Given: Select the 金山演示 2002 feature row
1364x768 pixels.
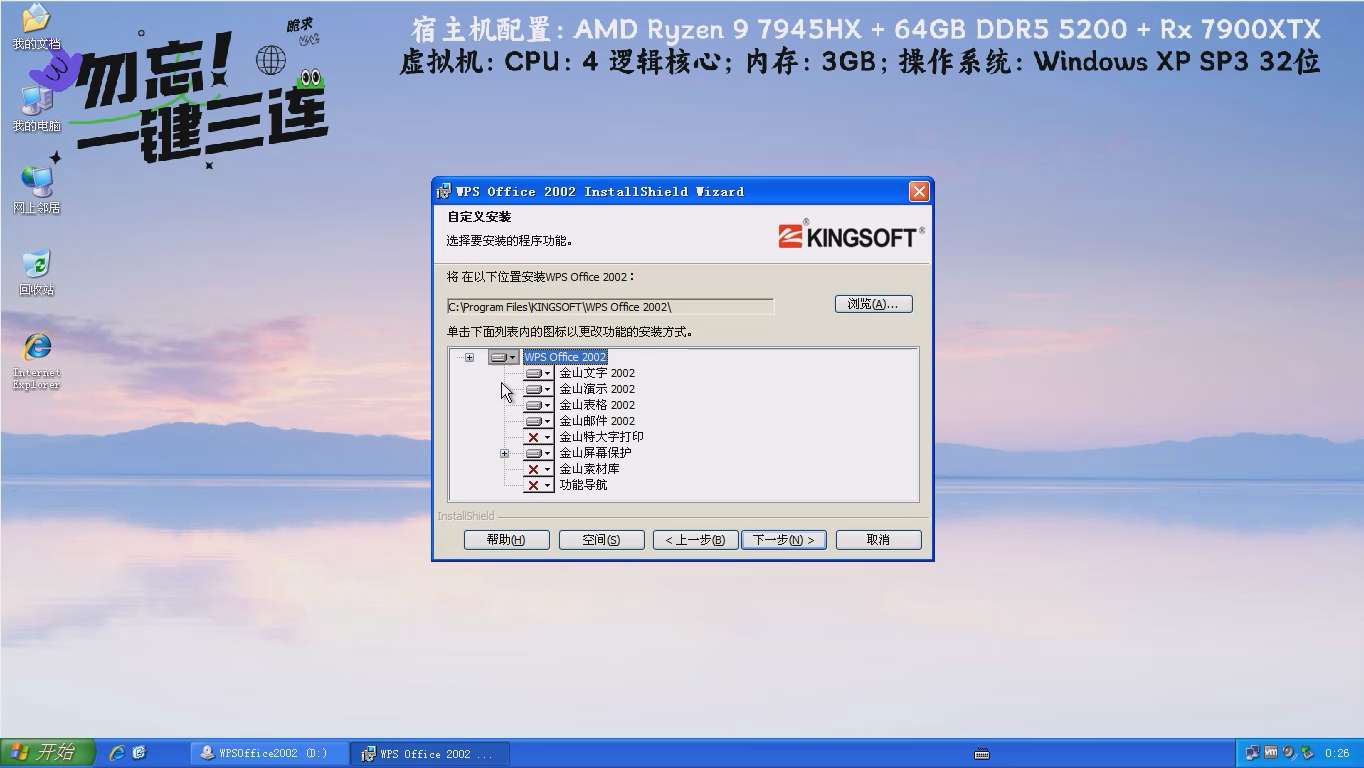Looking at the screenshot, I should 597,389.
